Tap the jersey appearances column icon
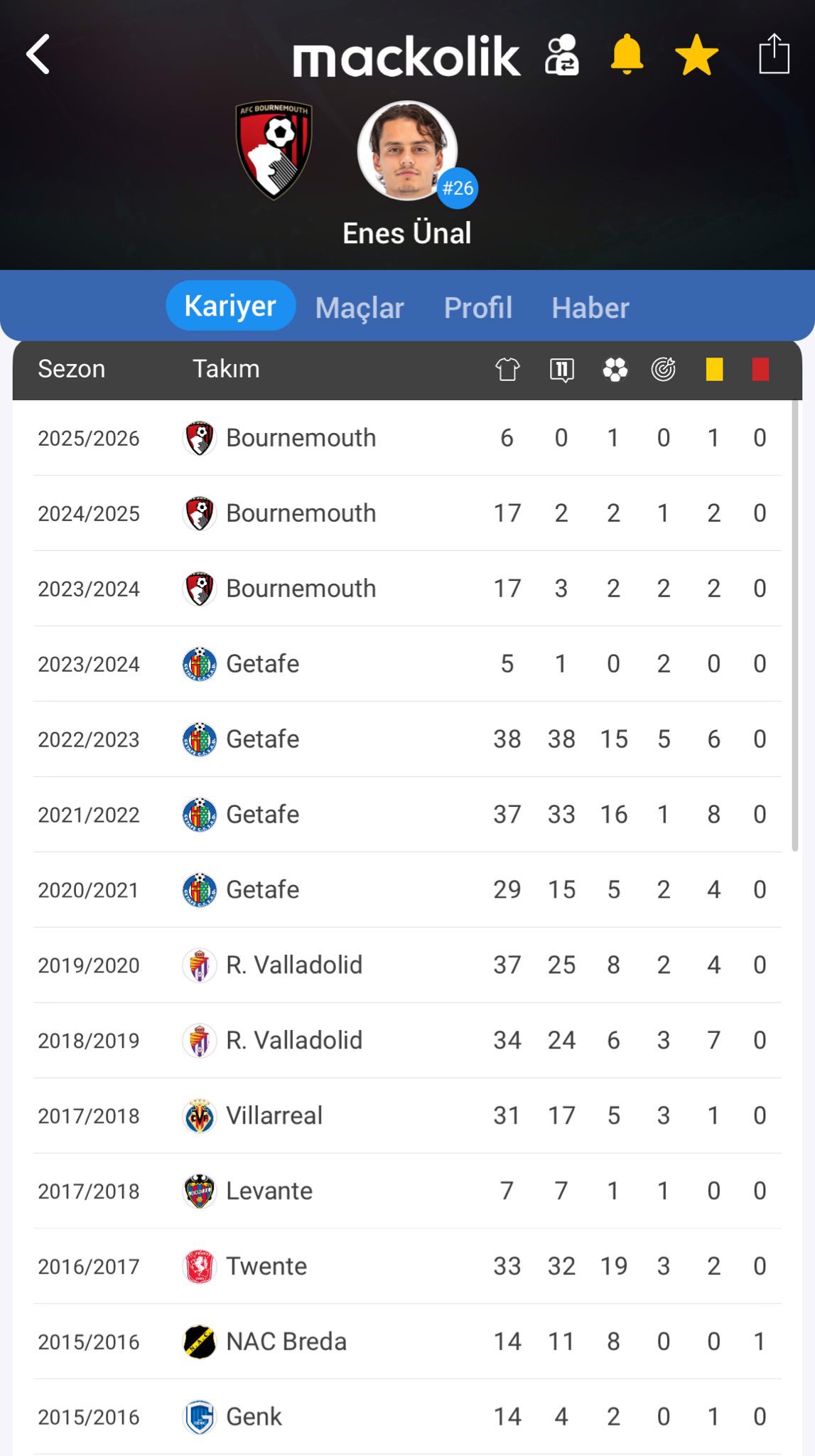The image size is (815, 1456). (x=507, y=370)
